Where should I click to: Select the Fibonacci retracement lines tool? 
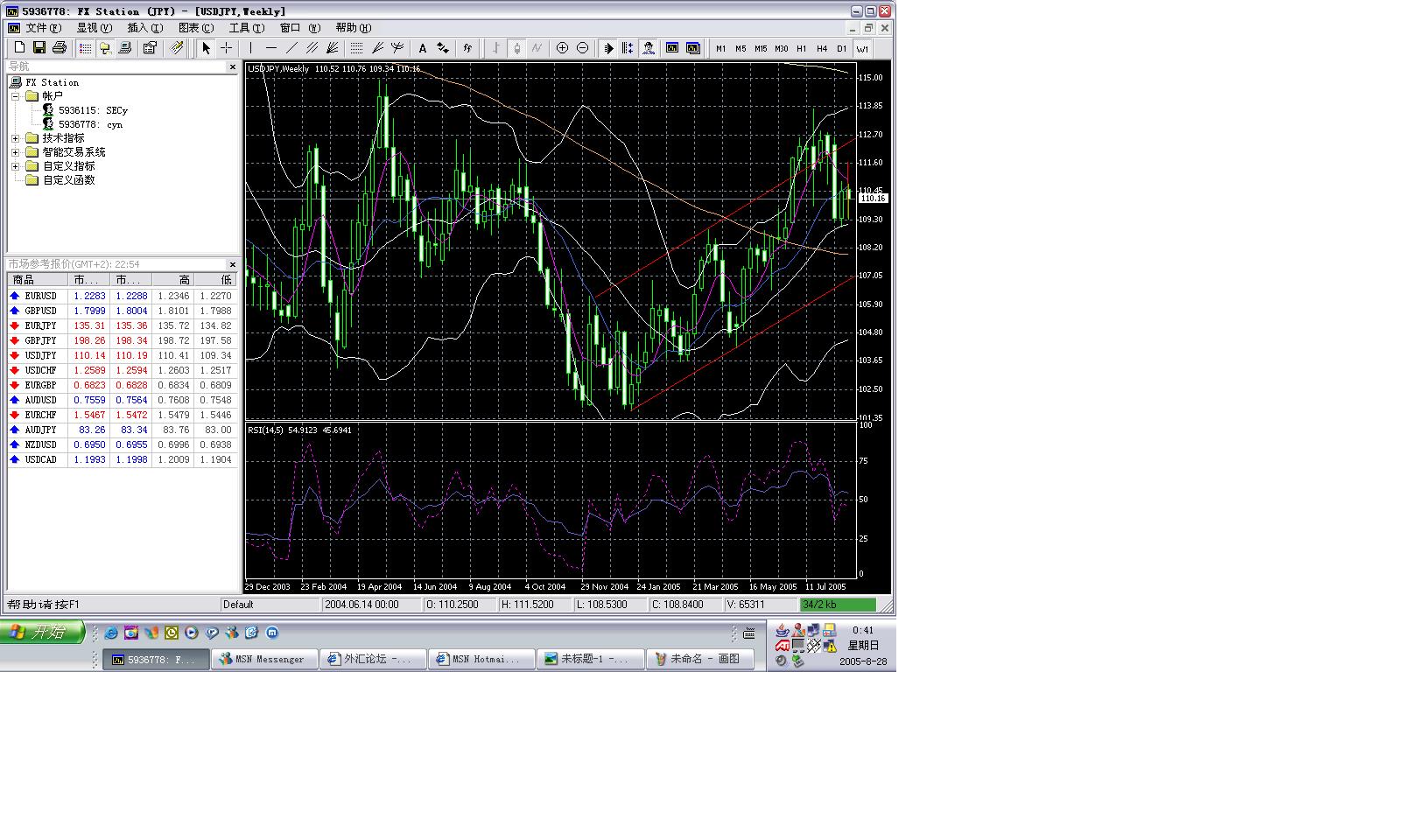356,48
